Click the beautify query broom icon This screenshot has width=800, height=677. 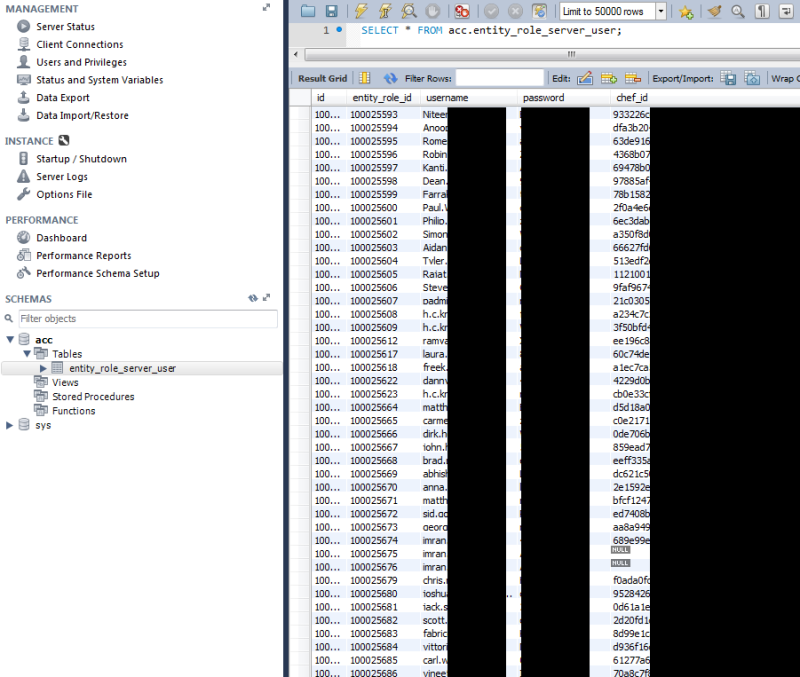coord(714,11)
